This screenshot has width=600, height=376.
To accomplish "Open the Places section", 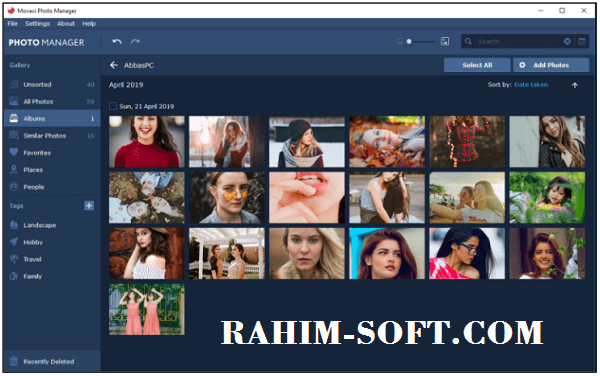I will [x=52, y=169].
